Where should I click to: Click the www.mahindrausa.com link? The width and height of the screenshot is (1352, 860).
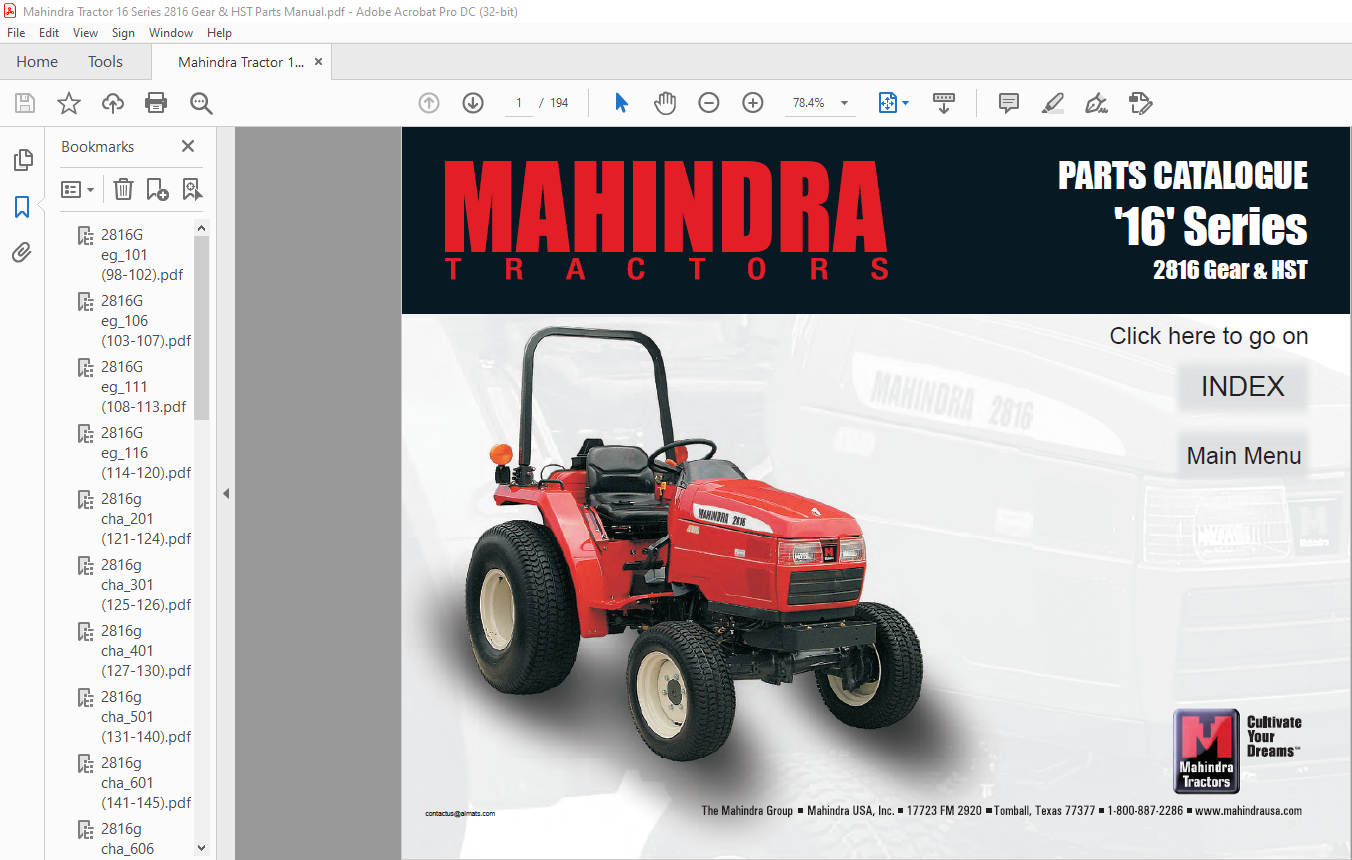(1248, 811)
